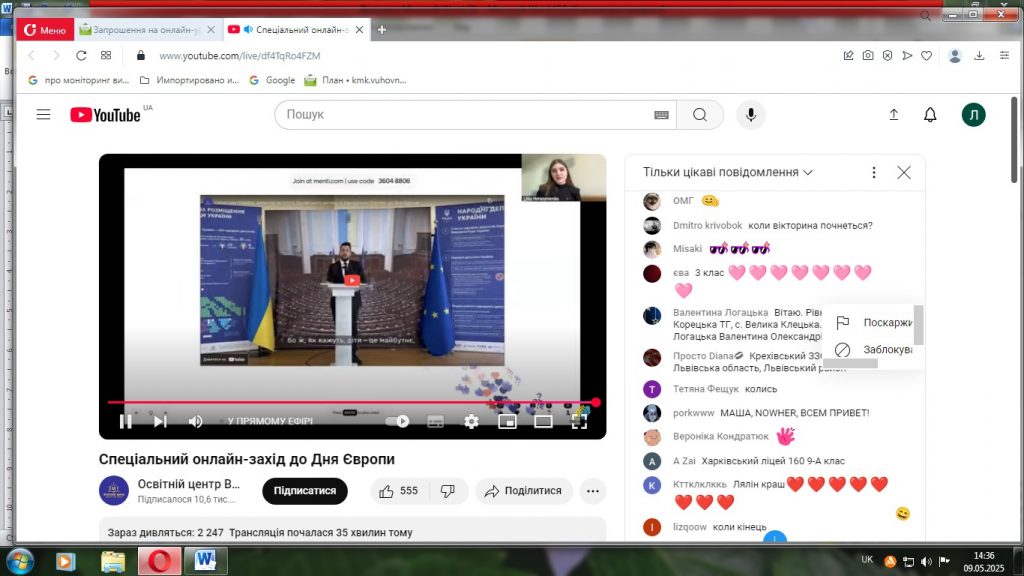This screenshot has width=1024, height=576.
Task: Open video player settings gear
Action: pos(471,421)
